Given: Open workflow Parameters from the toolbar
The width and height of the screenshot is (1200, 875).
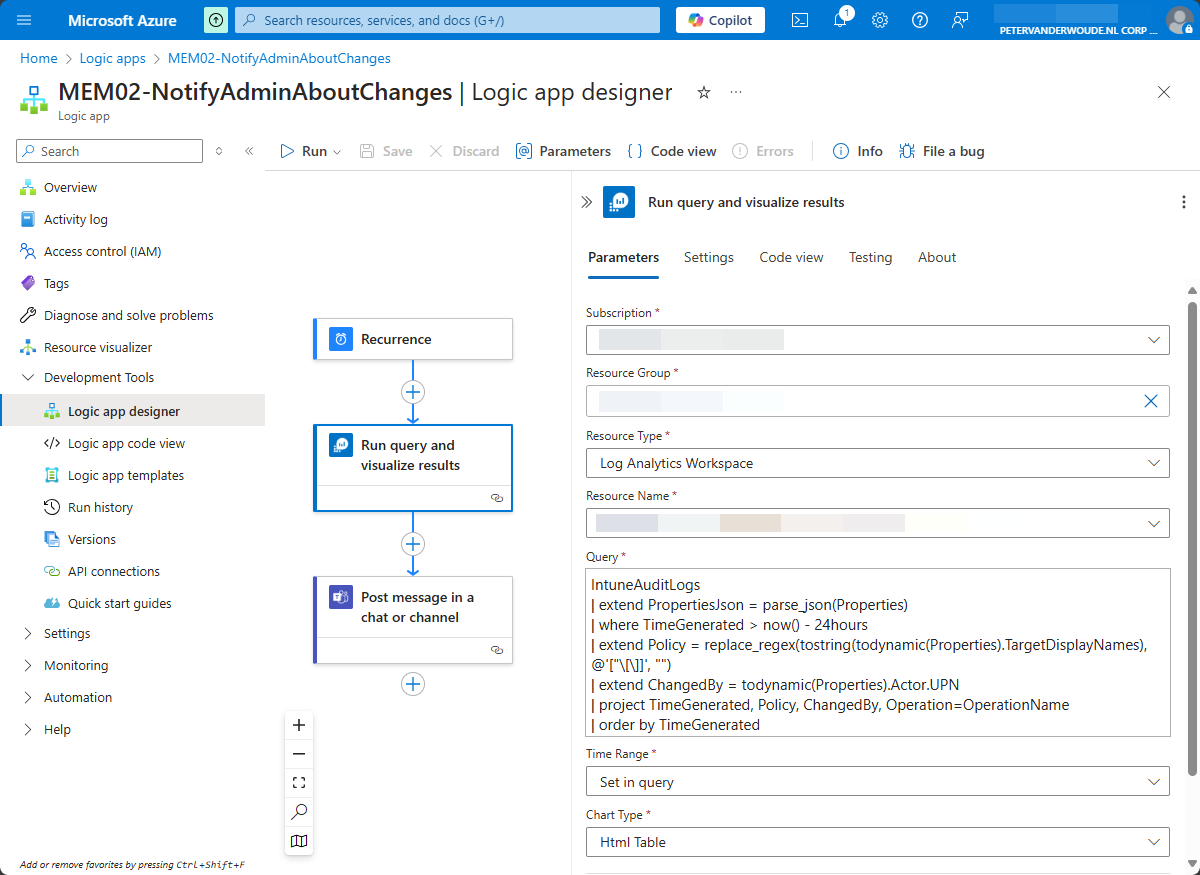Looking at the screenshot, I should tap(563, 151).
